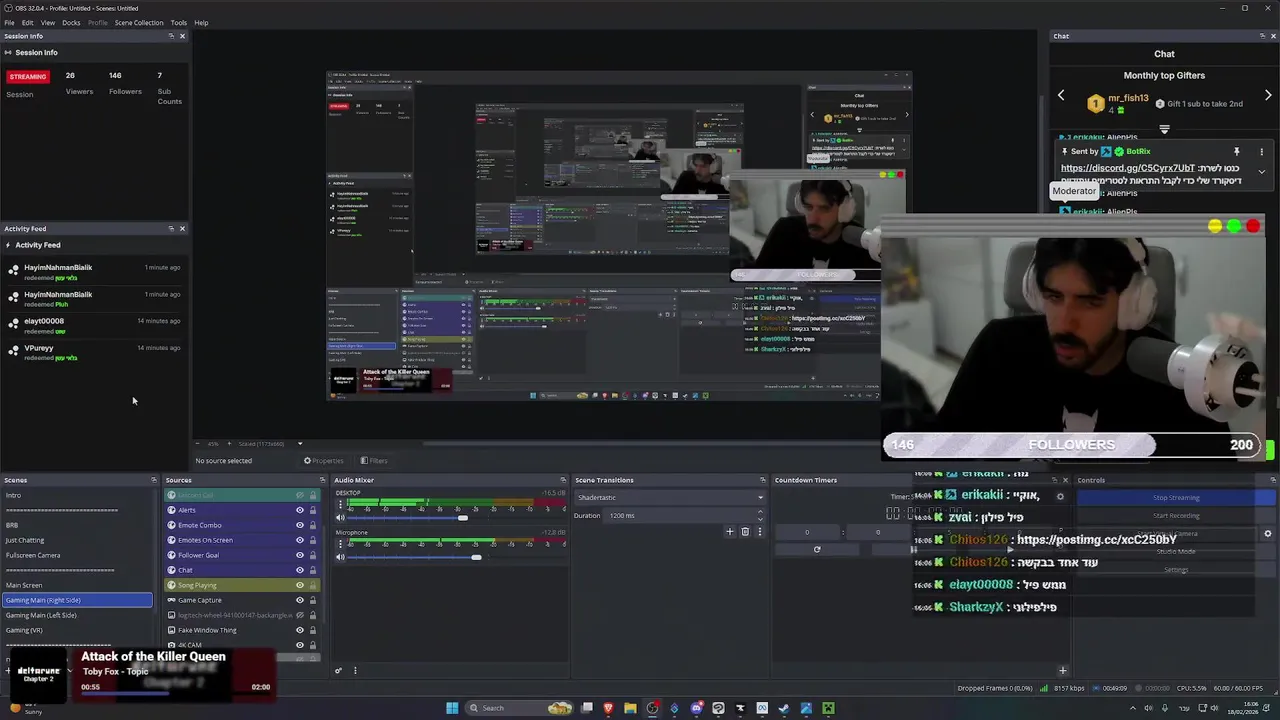Float the Sources dock
The image size is (1280, 720).
point(322,480)
